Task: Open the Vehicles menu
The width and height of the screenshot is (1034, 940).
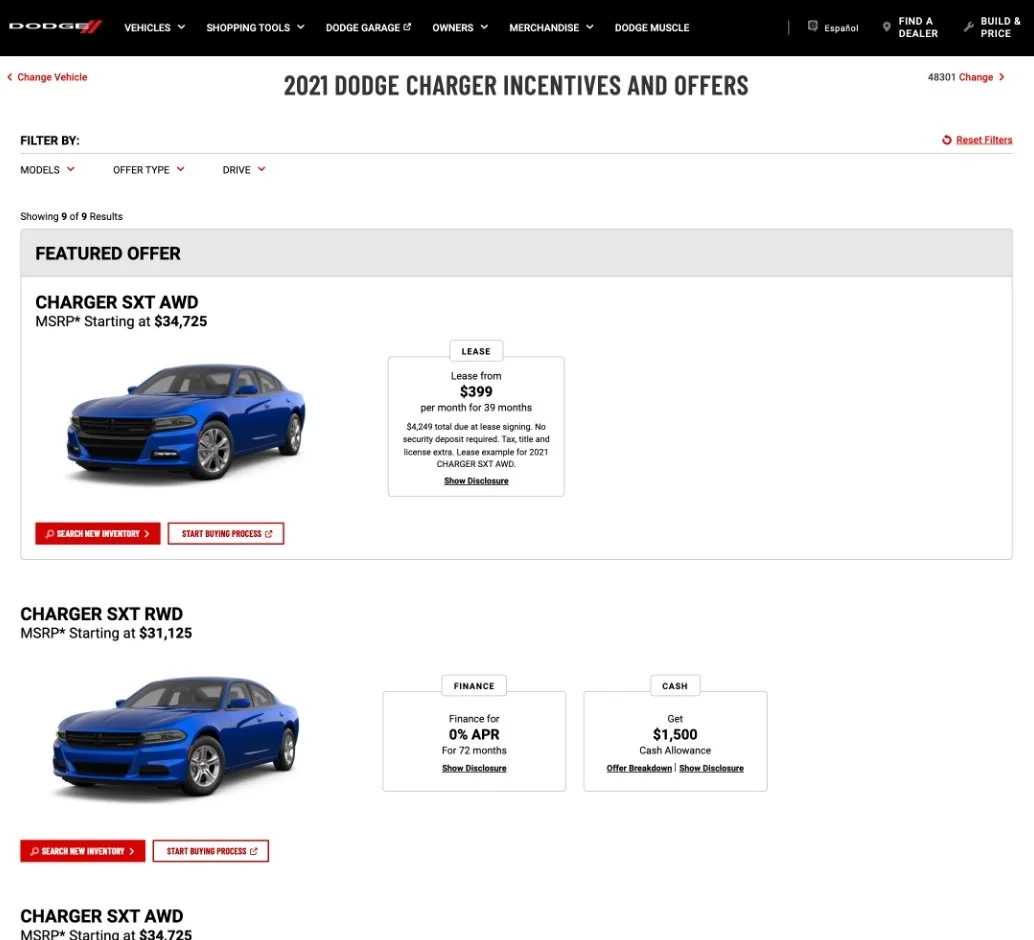Action: 154,28
